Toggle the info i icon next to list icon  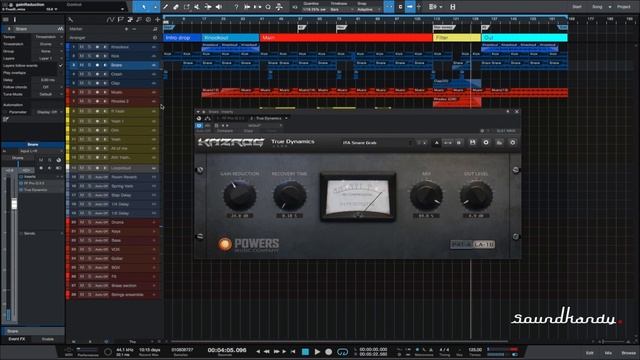(x=15, y=20)
